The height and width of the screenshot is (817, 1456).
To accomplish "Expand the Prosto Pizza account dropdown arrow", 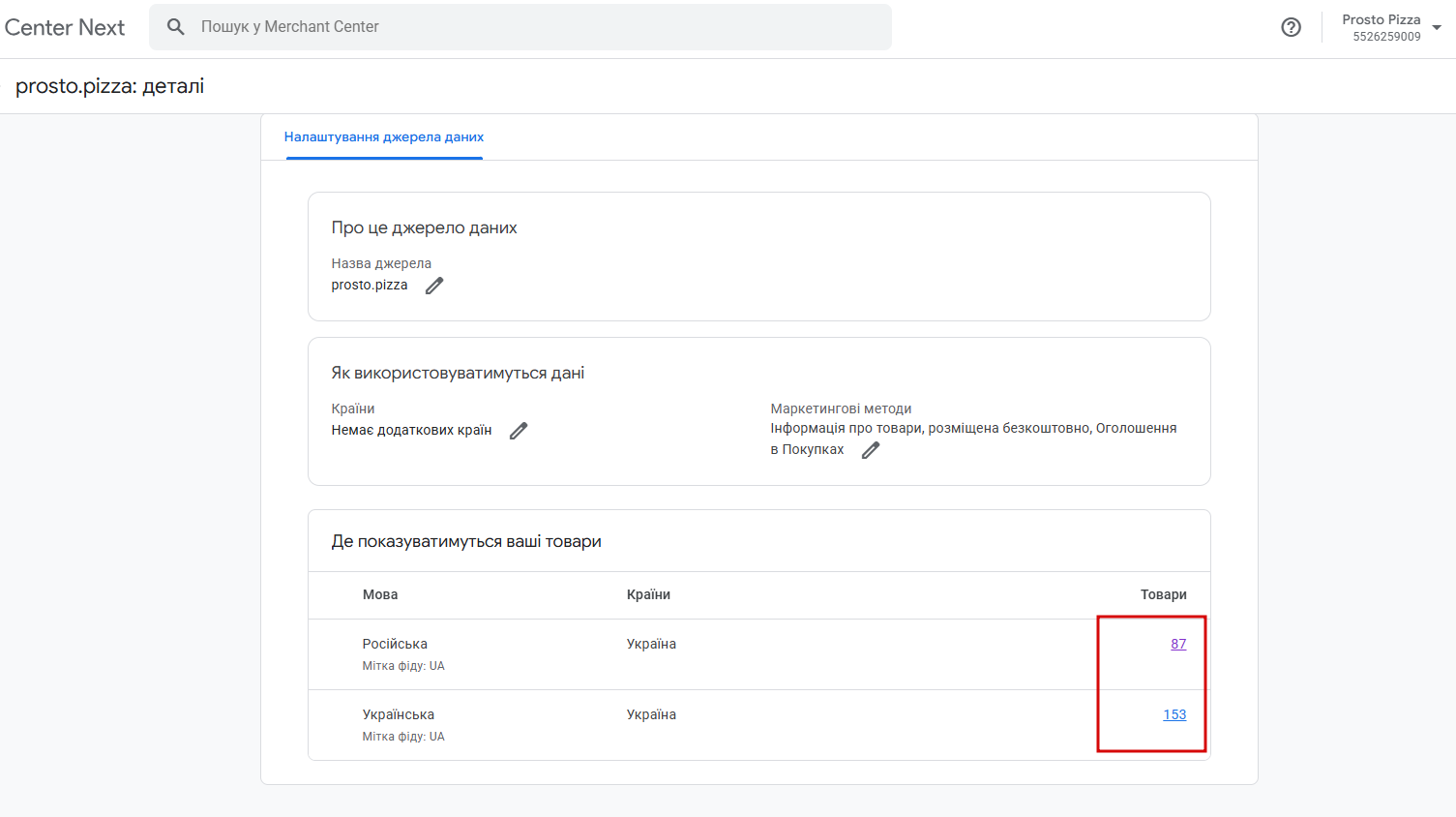I will 1437,27.
